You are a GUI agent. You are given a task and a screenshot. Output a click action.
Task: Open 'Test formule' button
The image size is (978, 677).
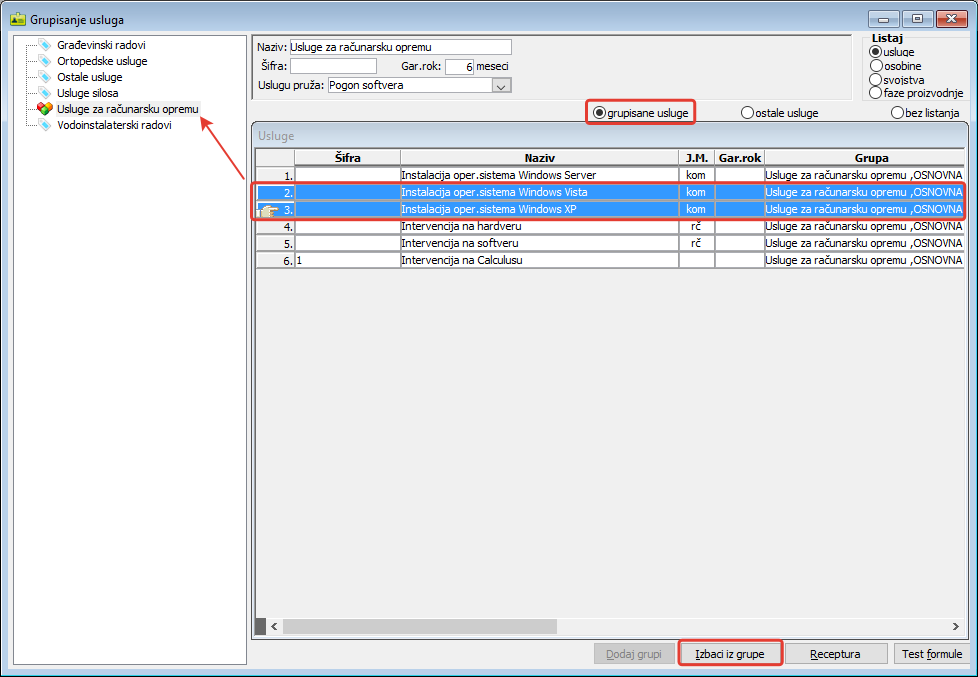pos(931,654)
